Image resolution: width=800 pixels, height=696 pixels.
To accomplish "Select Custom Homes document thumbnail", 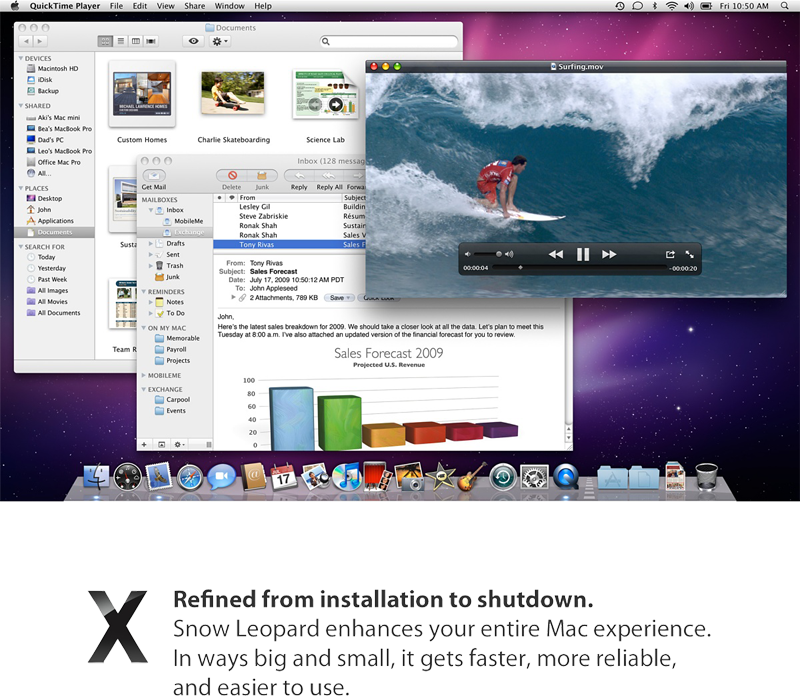I will pyautogui.click(x=142, y=94).
